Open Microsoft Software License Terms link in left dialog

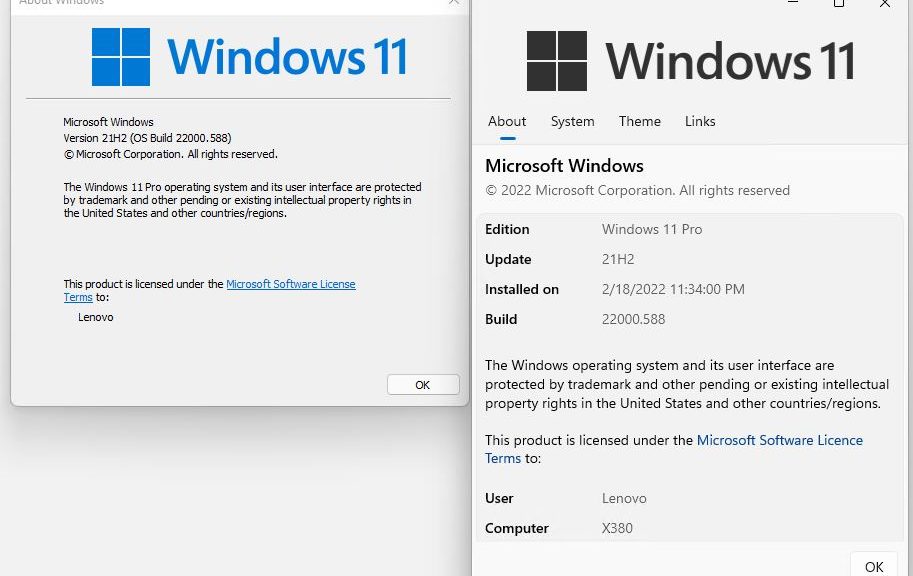pyautogui.click(x=291, y=284)
